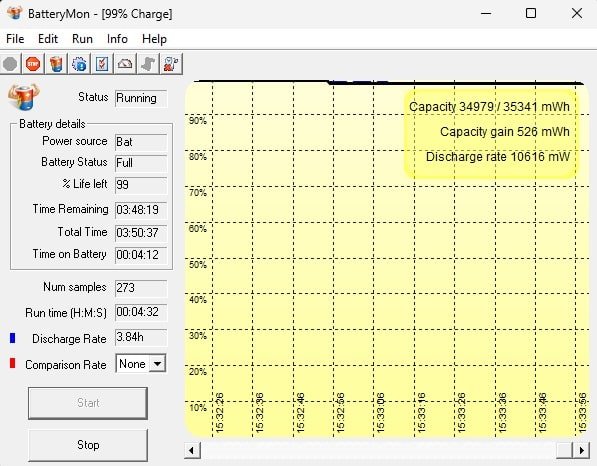Open the Edit menu
Image resolution: width=597 pixels, height=466 pixels.
[48, 39]
